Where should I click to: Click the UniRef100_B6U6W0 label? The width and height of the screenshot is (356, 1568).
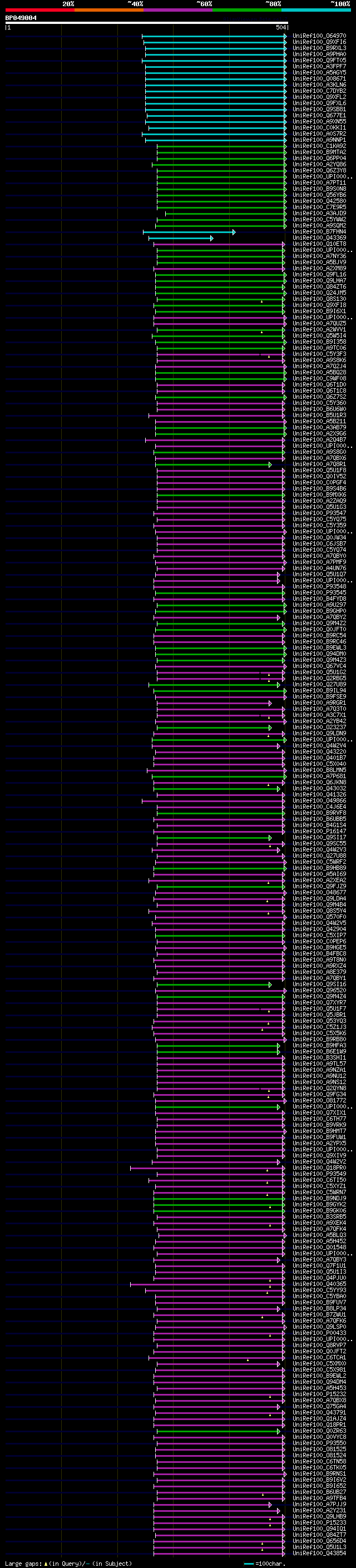pos(319,409)
